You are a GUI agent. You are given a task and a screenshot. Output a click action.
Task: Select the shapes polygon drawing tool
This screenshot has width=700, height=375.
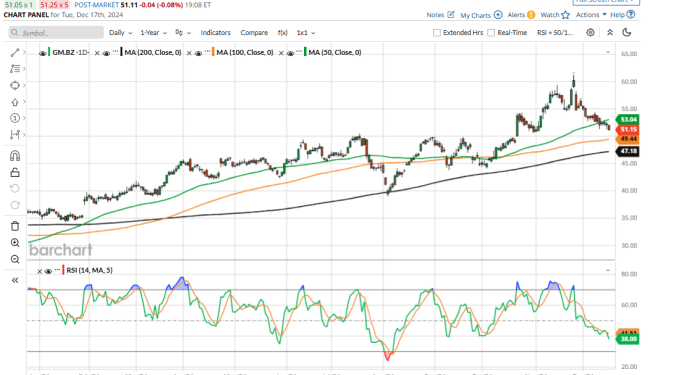(15, 85)
